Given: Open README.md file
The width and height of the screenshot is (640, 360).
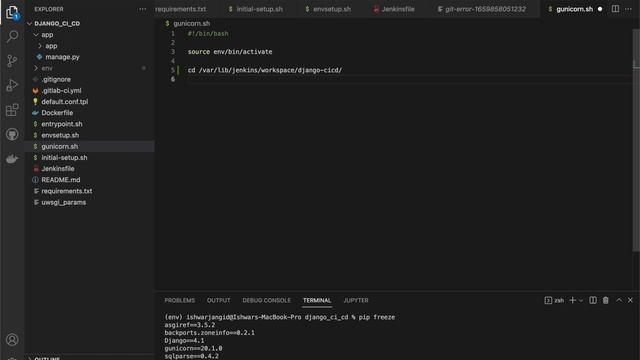Looking at the screenshot, I should (60, 180).
